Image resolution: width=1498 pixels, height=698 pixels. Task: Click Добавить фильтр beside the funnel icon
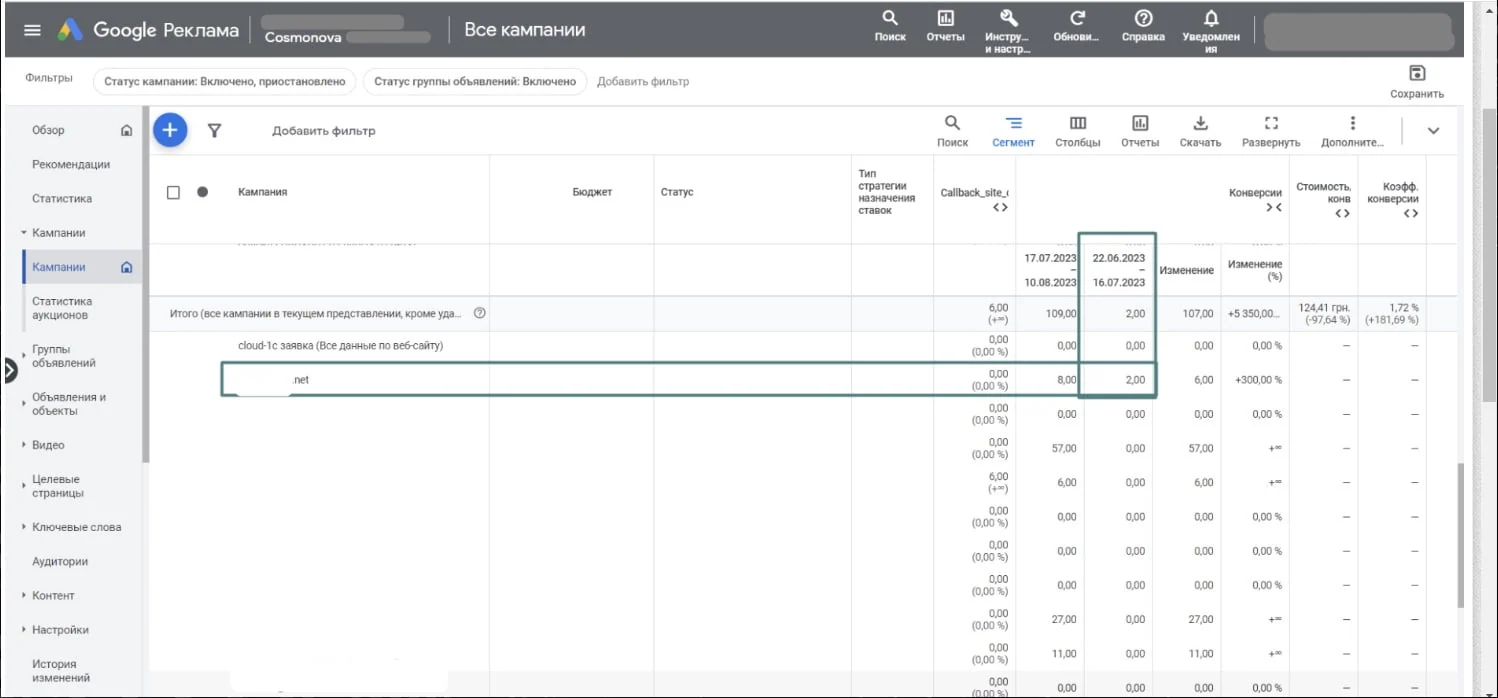tap(323, 131)
